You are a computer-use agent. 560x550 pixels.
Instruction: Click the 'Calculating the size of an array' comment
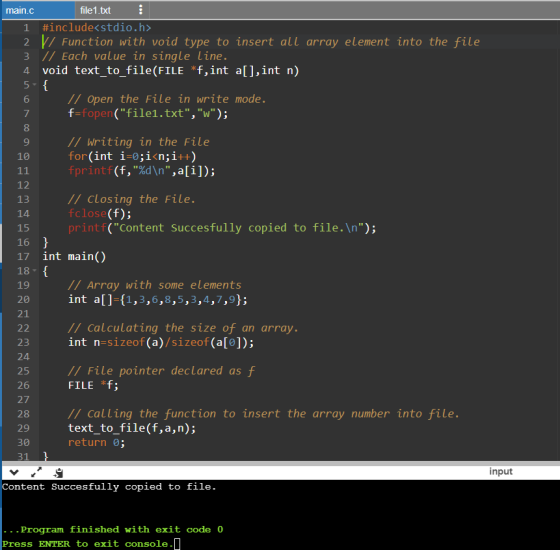183,328
